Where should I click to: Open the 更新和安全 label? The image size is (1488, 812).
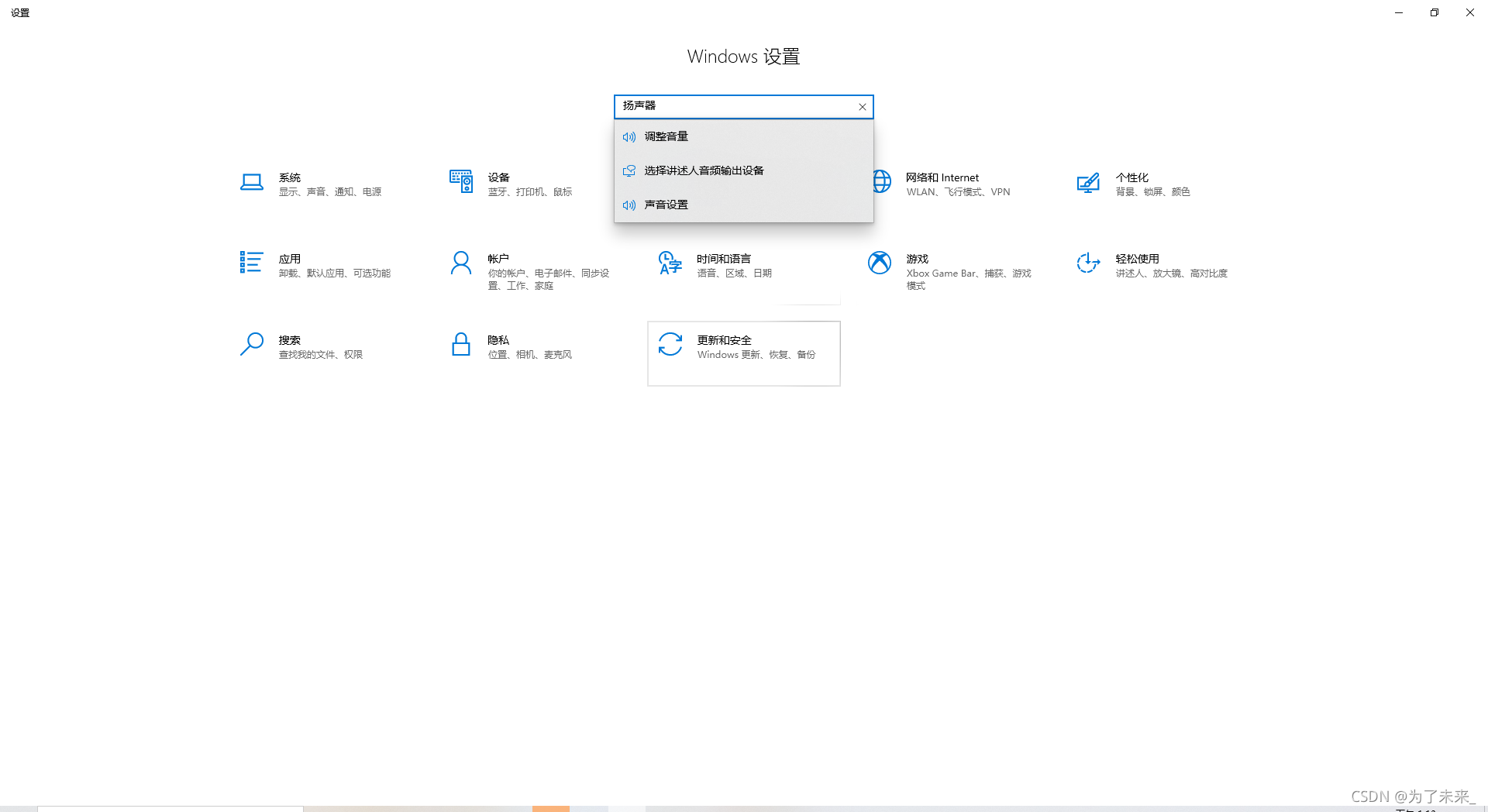[x=724, y=340]
